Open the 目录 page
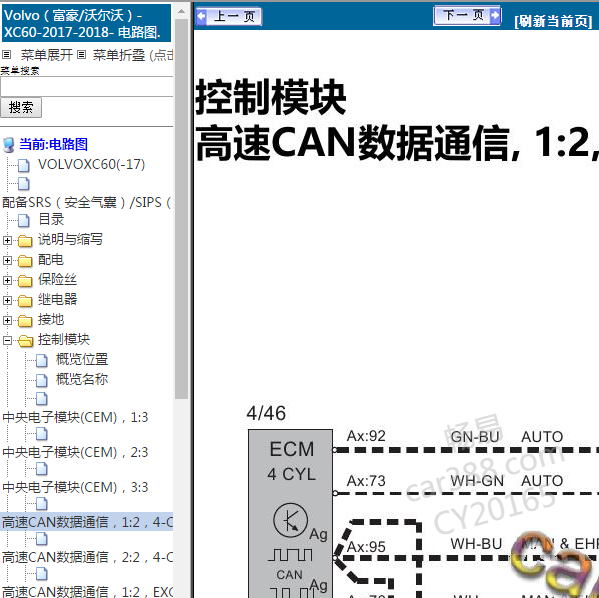 click(x=51, y=219)
